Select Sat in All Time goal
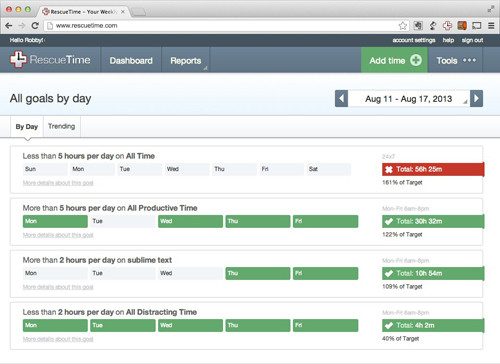500x364 pixels. pos(329,169)
